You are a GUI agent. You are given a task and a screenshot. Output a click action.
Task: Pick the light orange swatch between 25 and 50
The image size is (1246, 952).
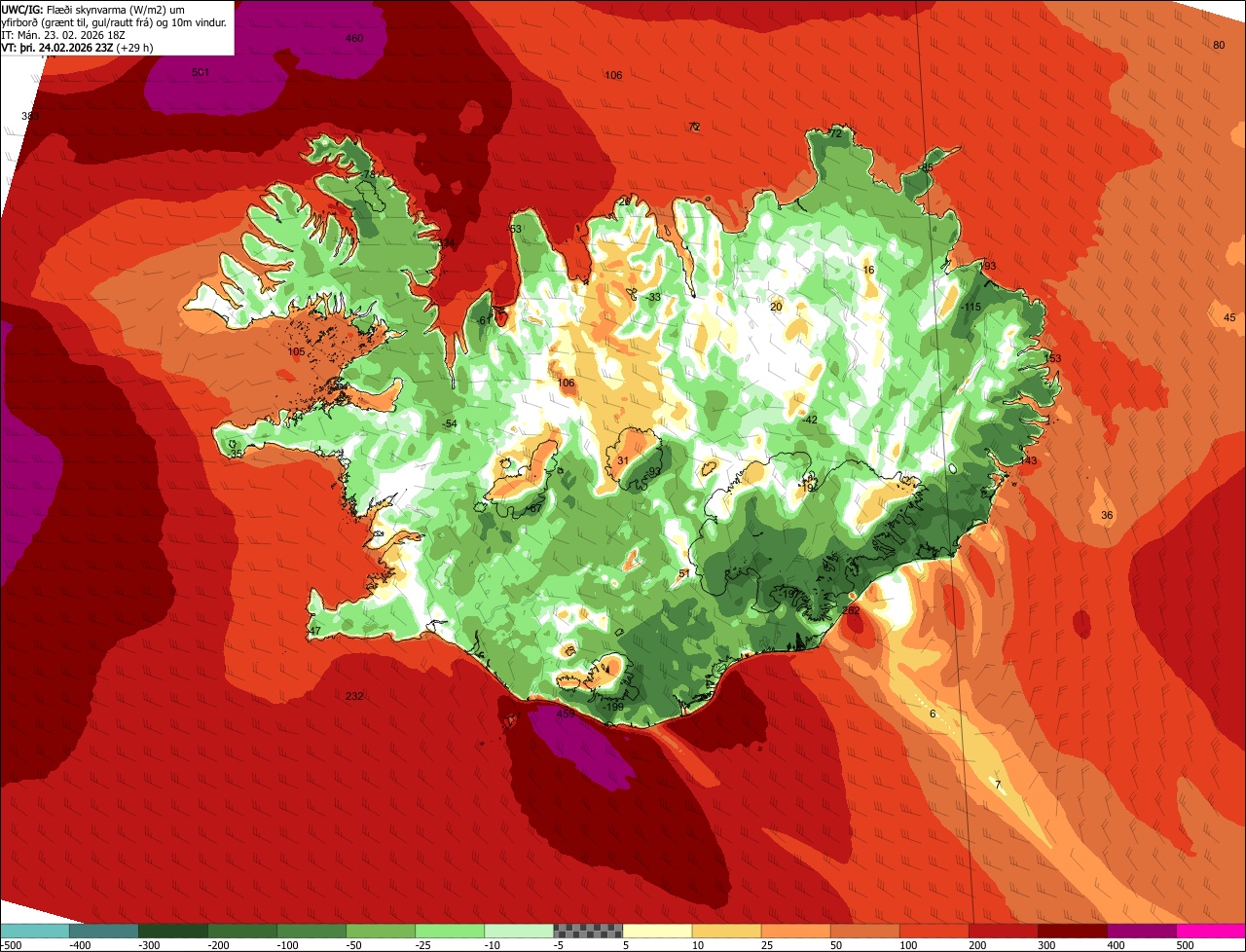click(x=794, y=931)
